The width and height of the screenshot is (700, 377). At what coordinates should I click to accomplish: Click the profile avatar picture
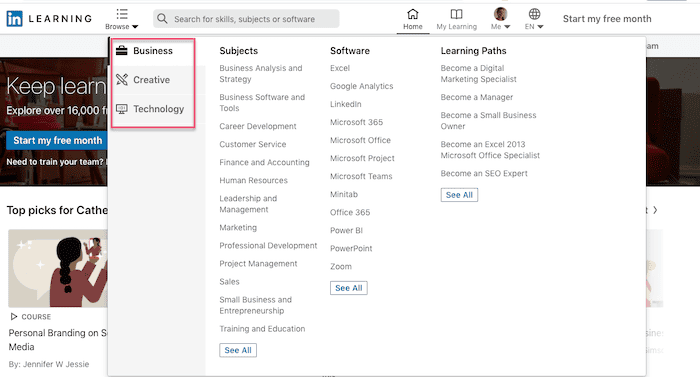[x=500, y=14]
